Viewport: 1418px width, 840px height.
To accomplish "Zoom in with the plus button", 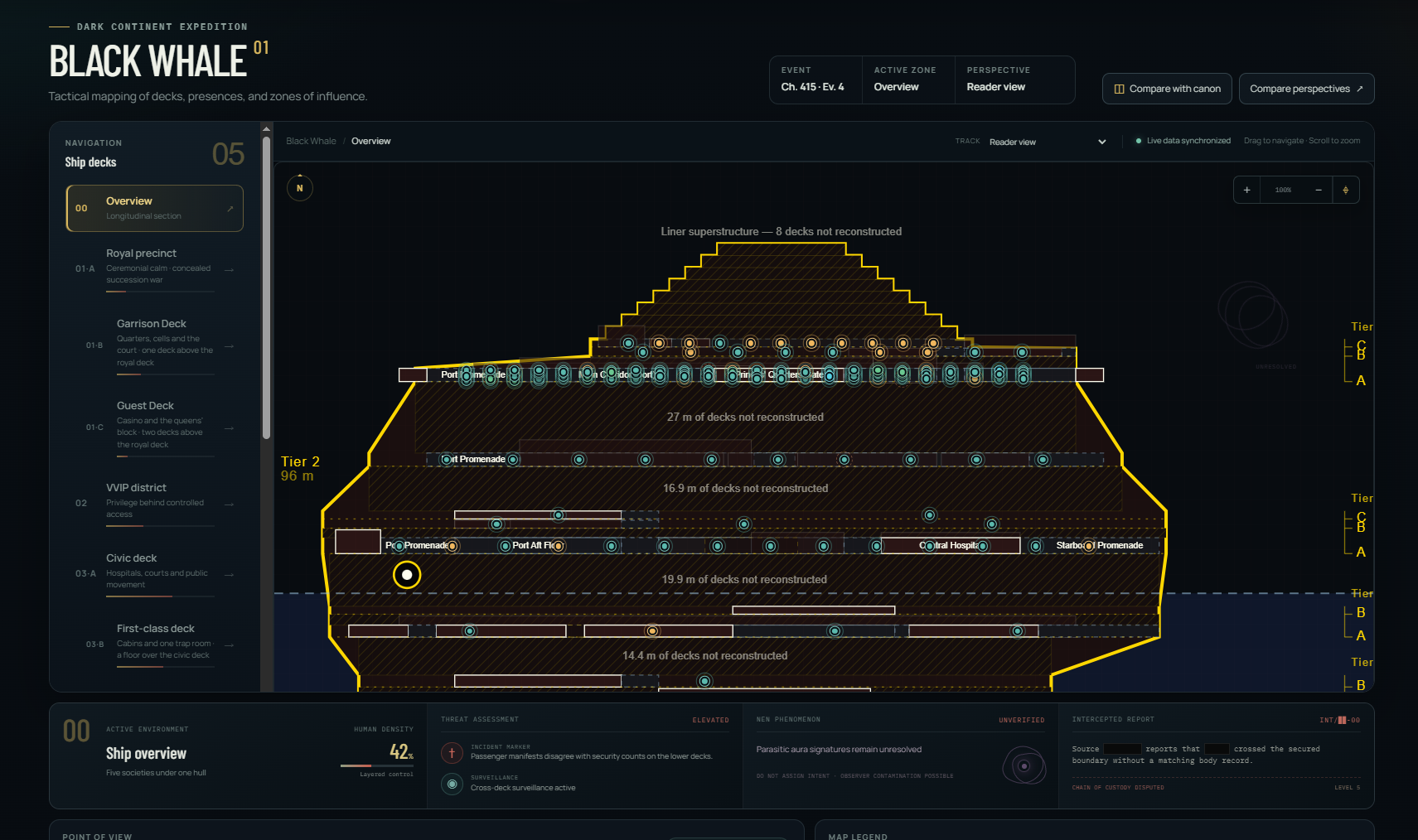I will (x=1246, y=190).
